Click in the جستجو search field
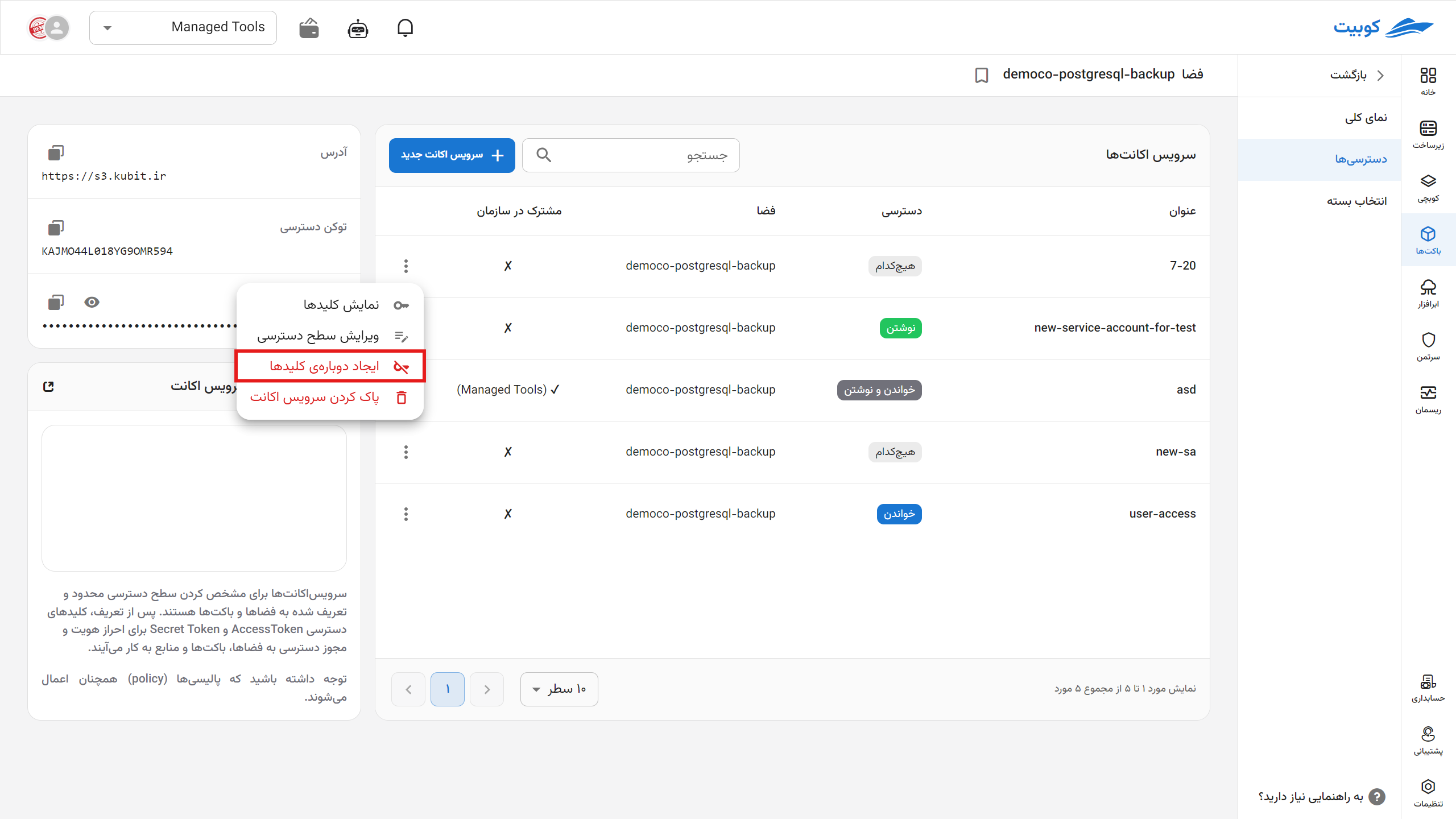This screenshot has height=819, width=1456. point(631,155)
